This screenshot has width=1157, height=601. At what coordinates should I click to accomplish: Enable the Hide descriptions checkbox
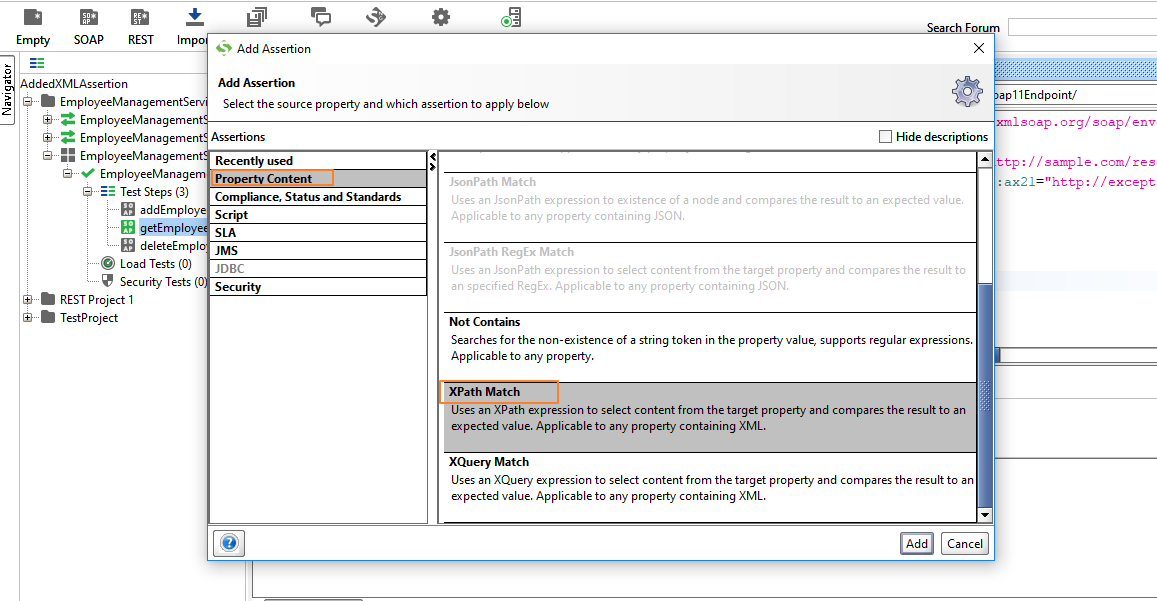(x=885, y=136)
